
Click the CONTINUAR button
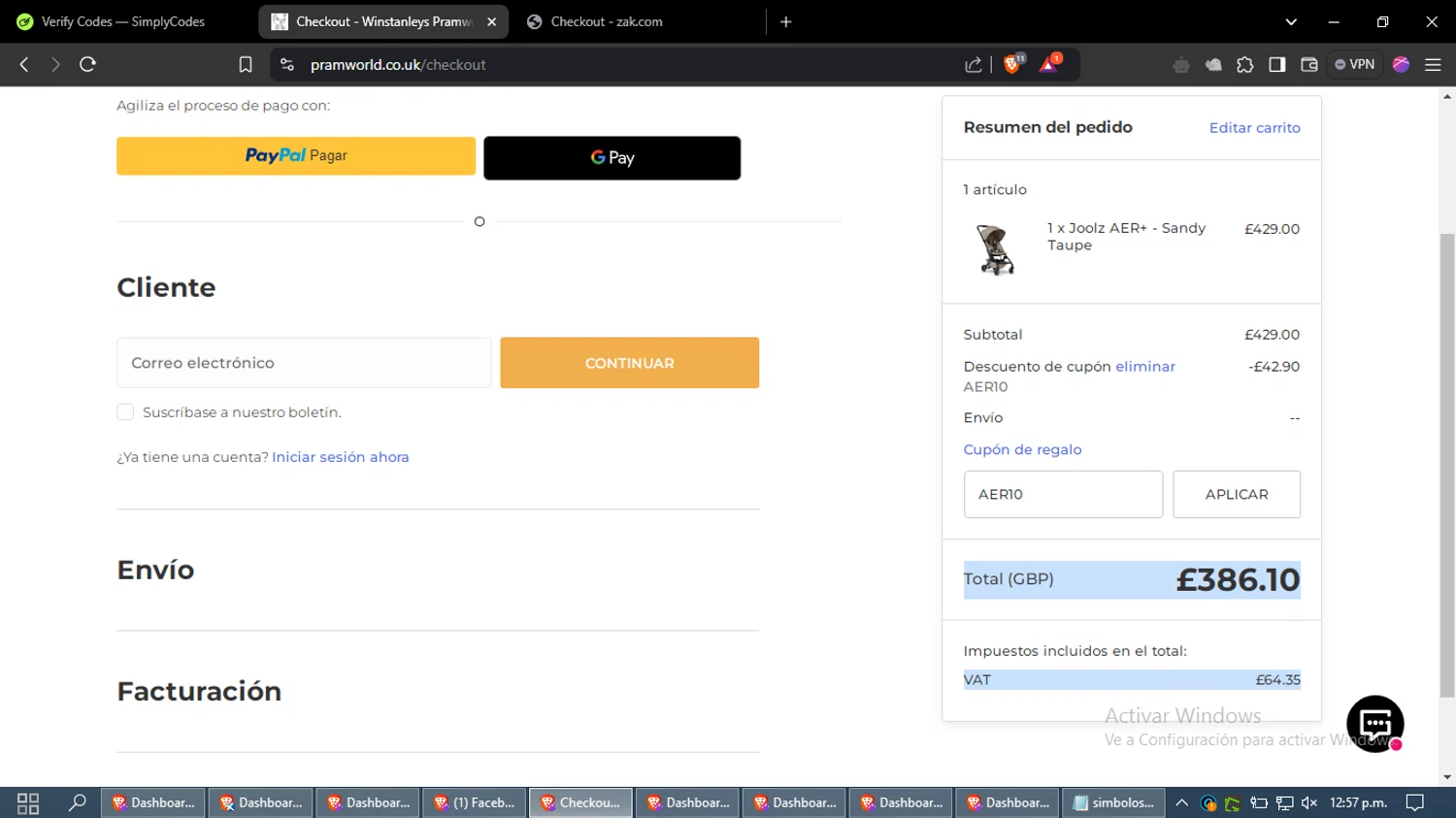[630, 363]
